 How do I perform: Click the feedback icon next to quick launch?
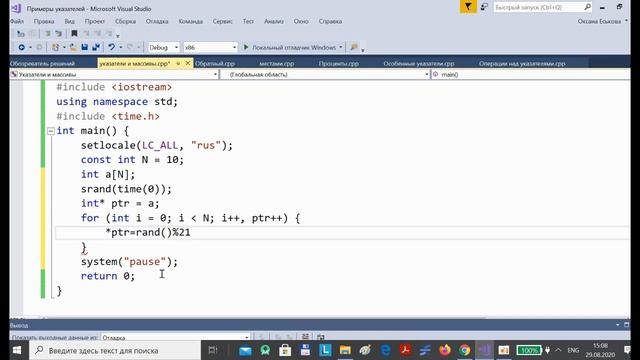(484, 7)
